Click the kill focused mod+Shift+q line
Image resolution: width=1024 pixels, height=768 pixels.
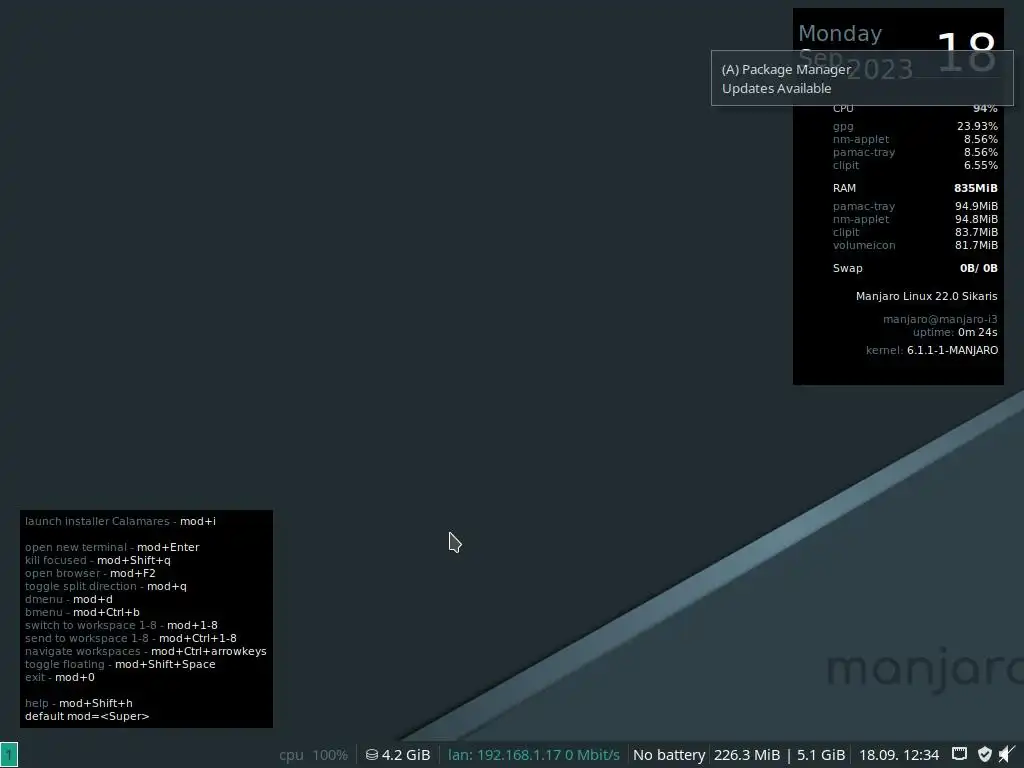pos(97,560)
